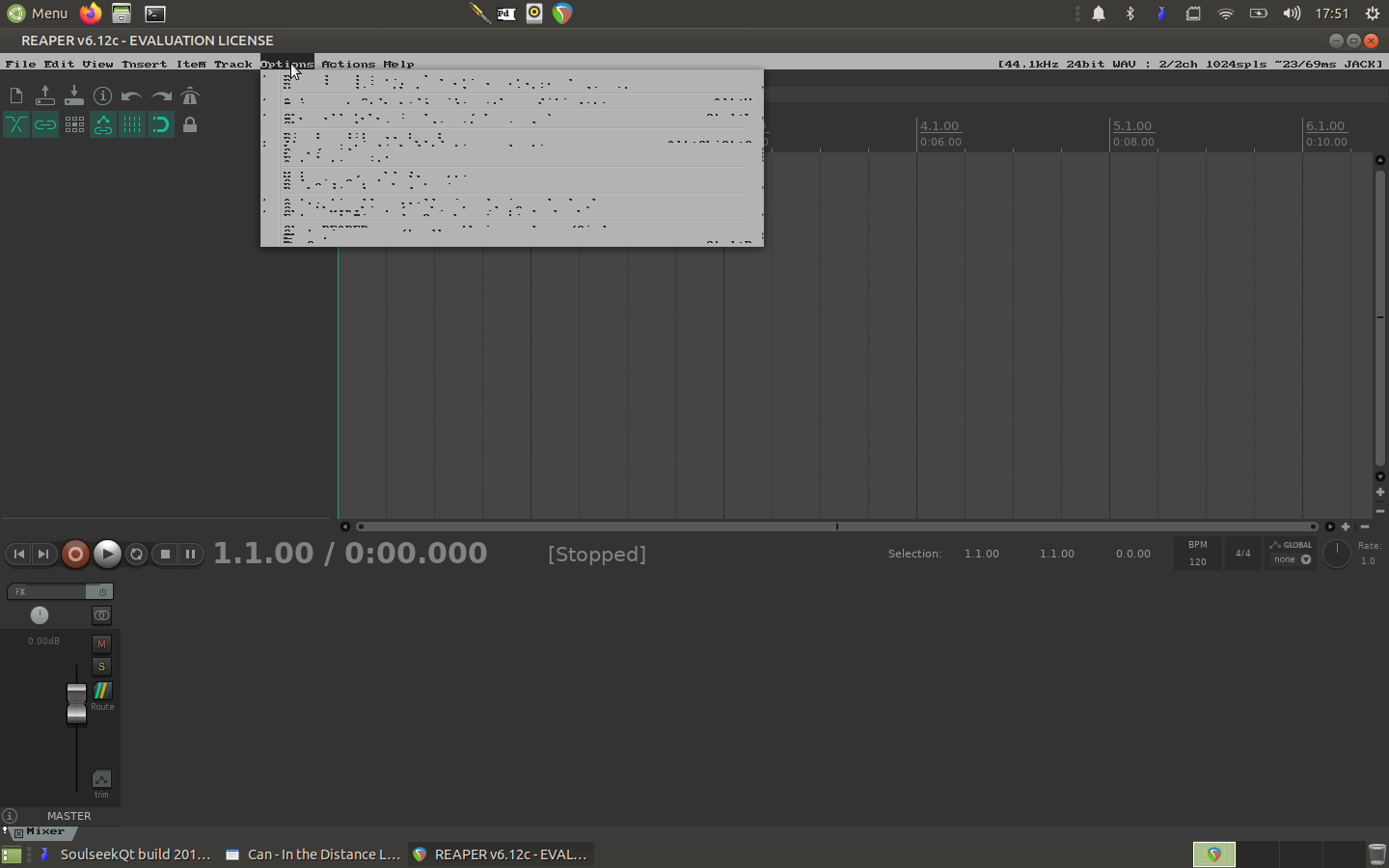Viewport: 1389px width, 868px height.
Task: Toggle the locking padlock icon
Action: tap(190, 124)
